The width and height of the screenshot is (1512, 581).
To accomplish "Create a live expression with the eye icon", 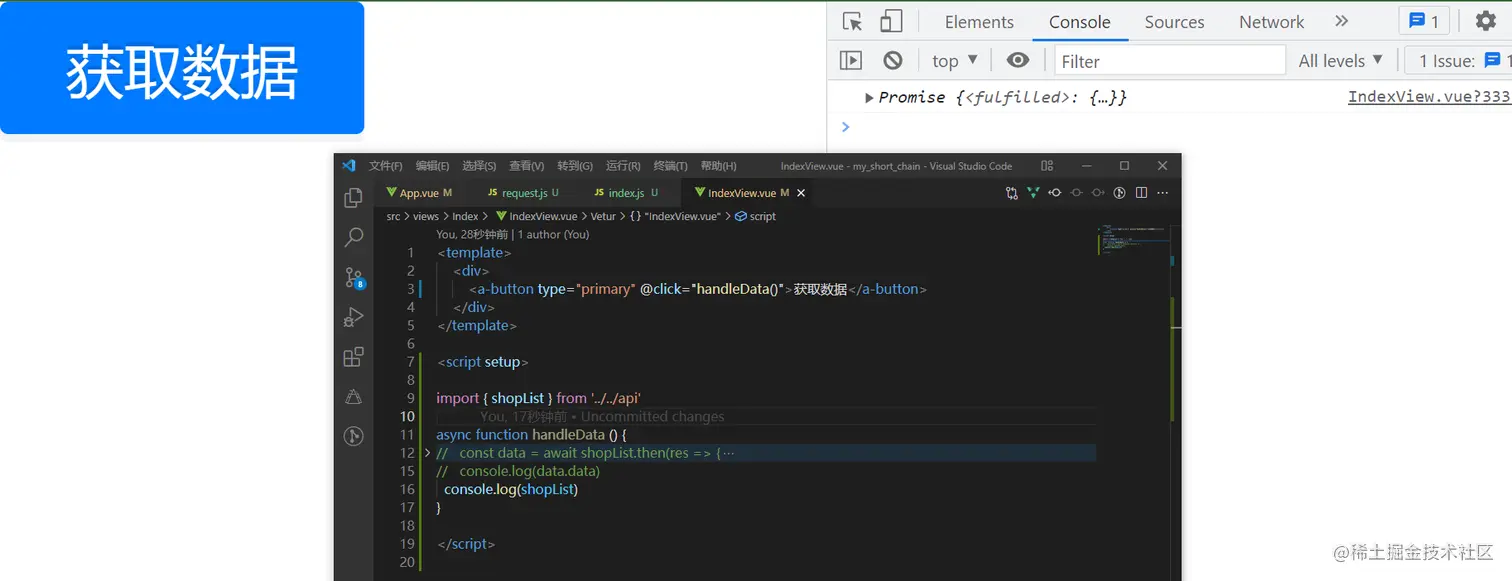I will click(1018, 61).
